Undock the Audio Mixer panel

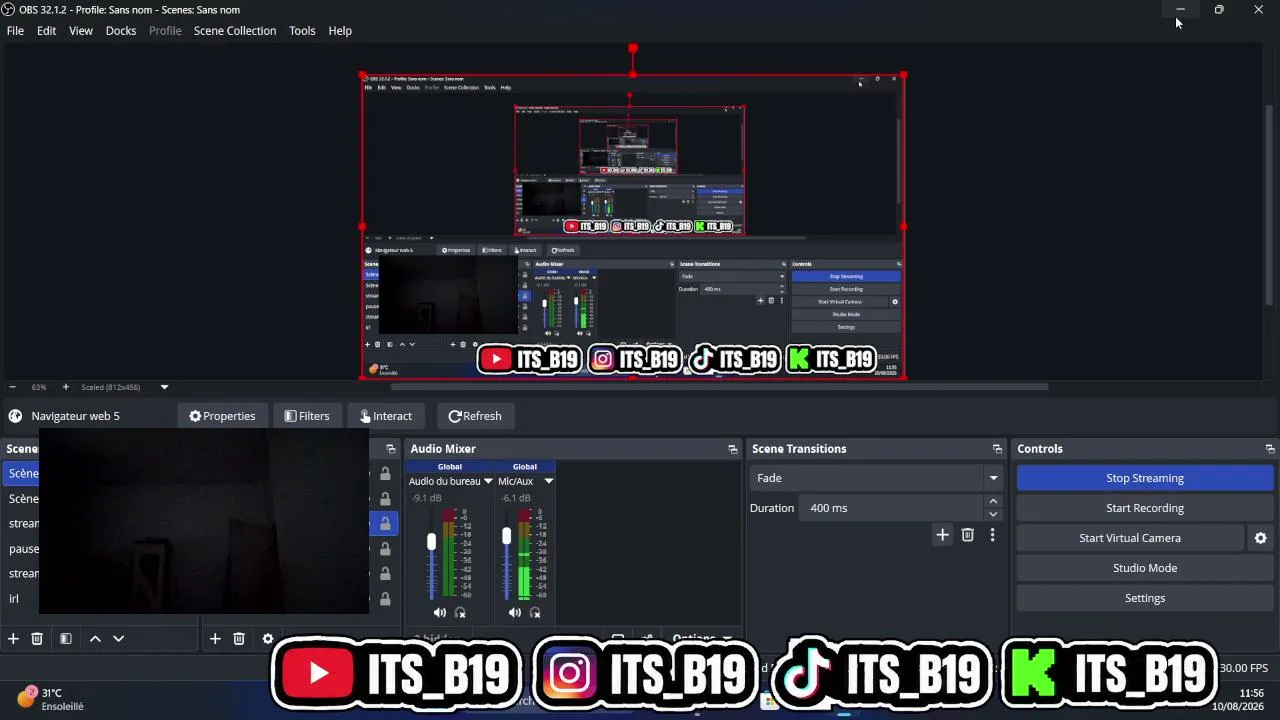[x=732, y=449]
